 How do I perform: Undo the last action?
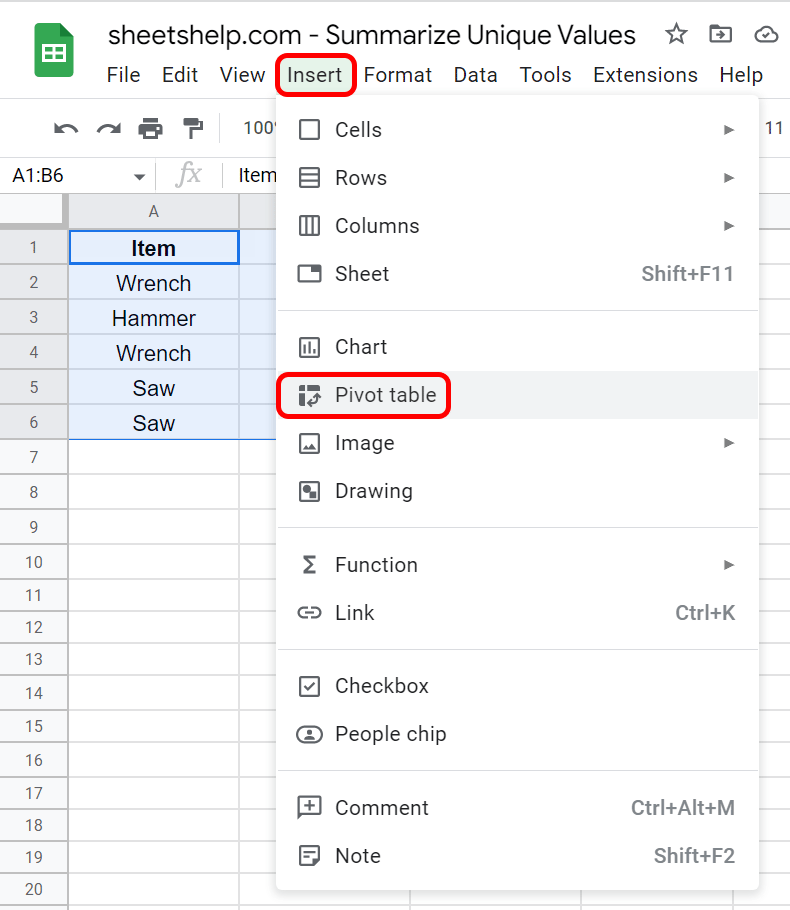pyautogui.click(x=66, y=128)
